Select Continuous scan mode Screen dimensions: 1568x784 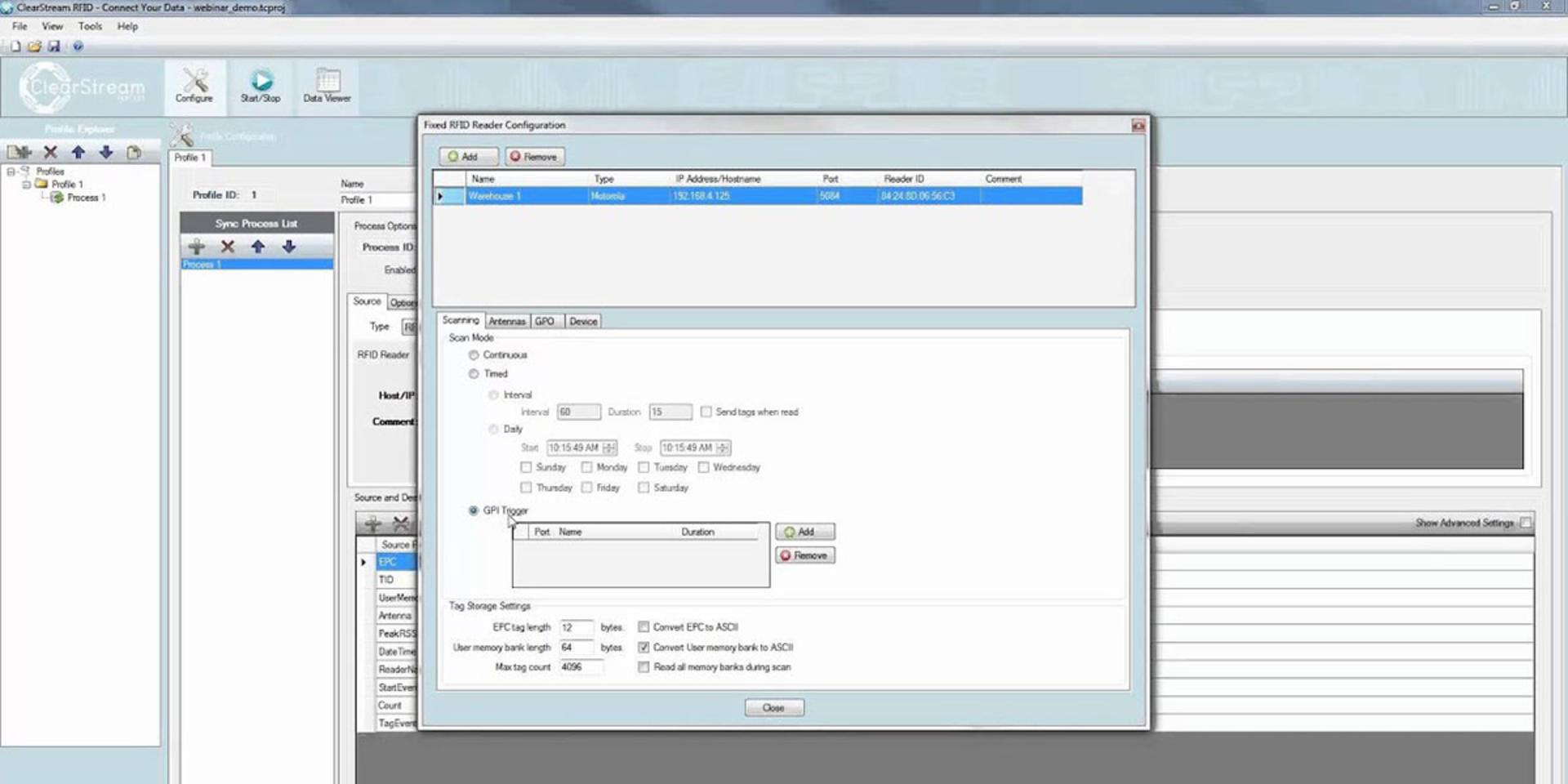tap(474, 355)
